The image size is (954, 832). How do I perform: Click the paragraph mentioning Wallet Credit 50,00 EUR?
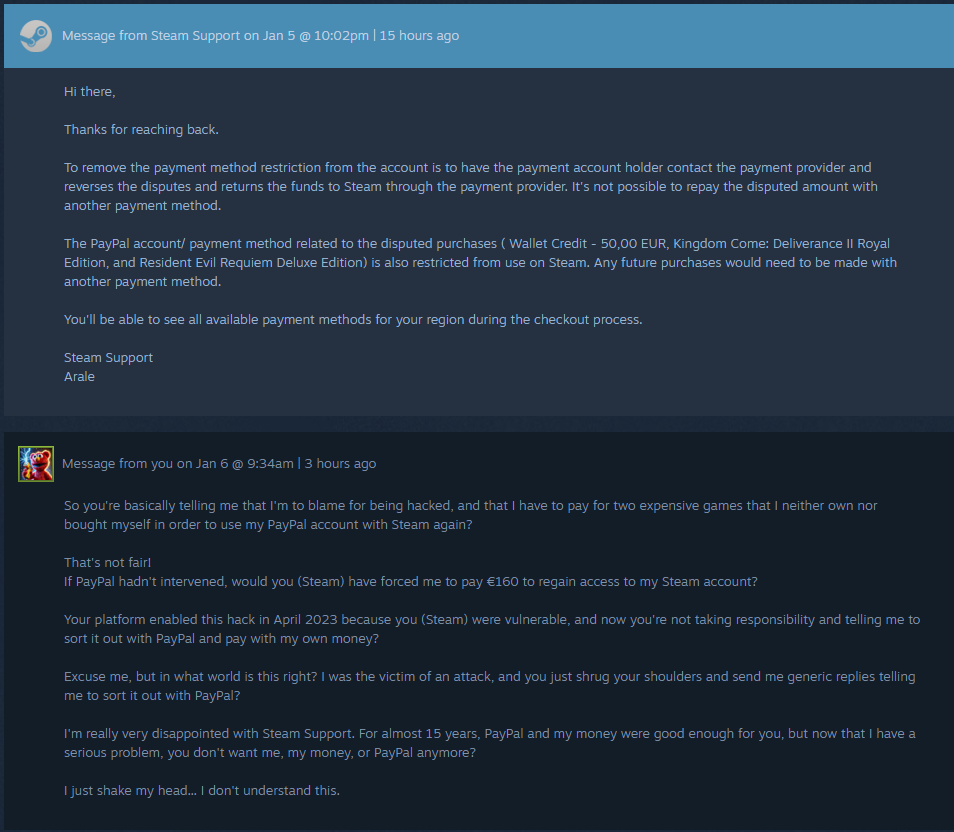pyautogui.click(x=481, y=262)
